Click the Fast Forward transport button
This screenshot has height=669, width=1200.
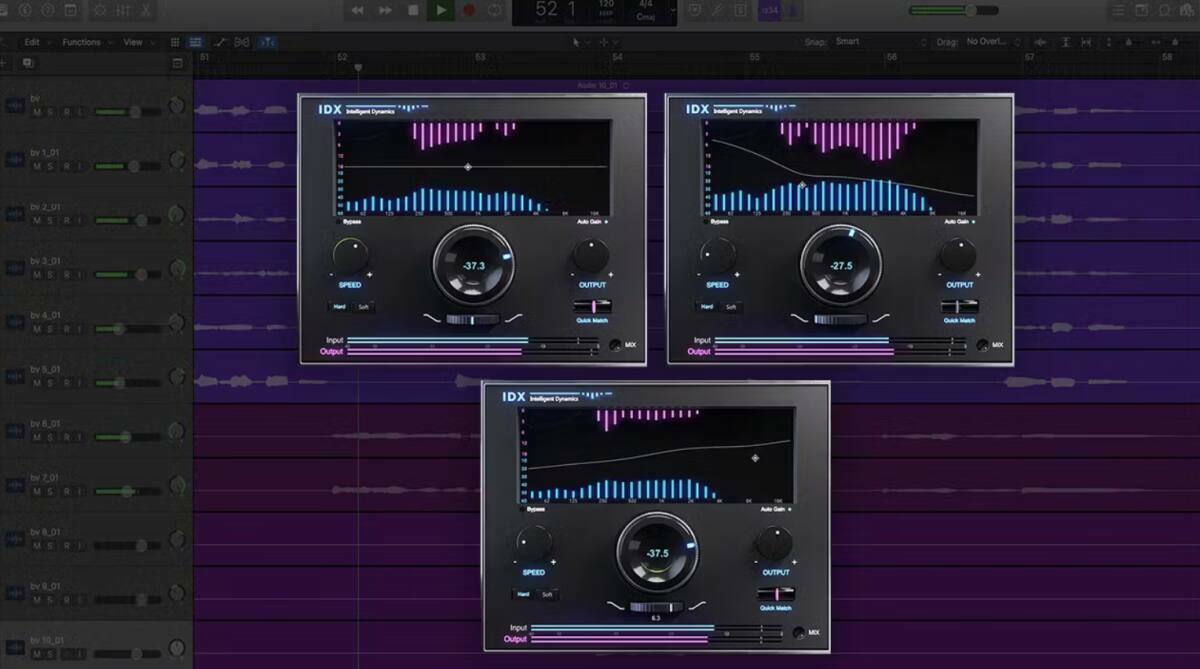(386, 11)
